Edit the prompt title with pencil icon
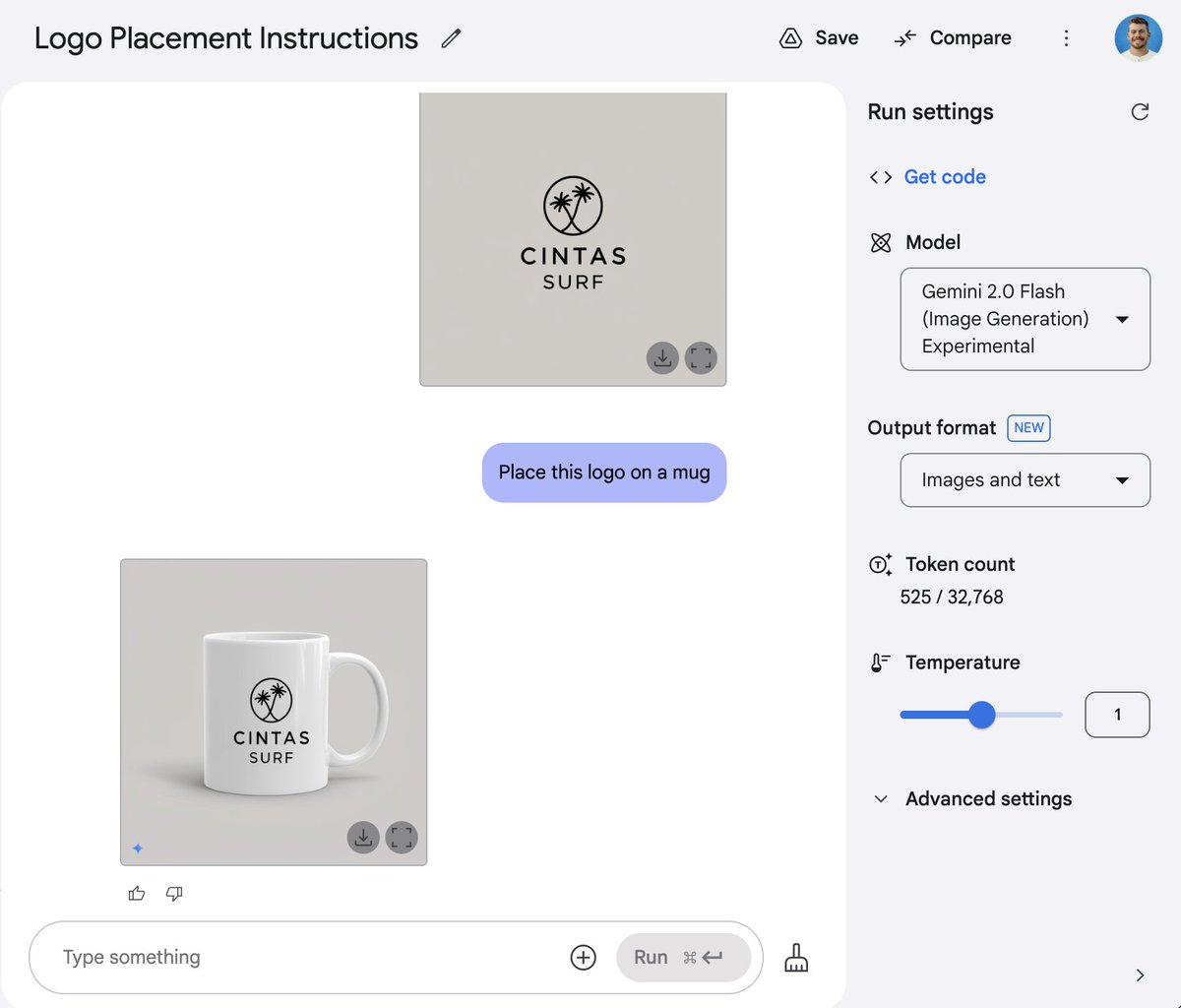This screenshot has width=1181, height=1008. coord(451,38)
